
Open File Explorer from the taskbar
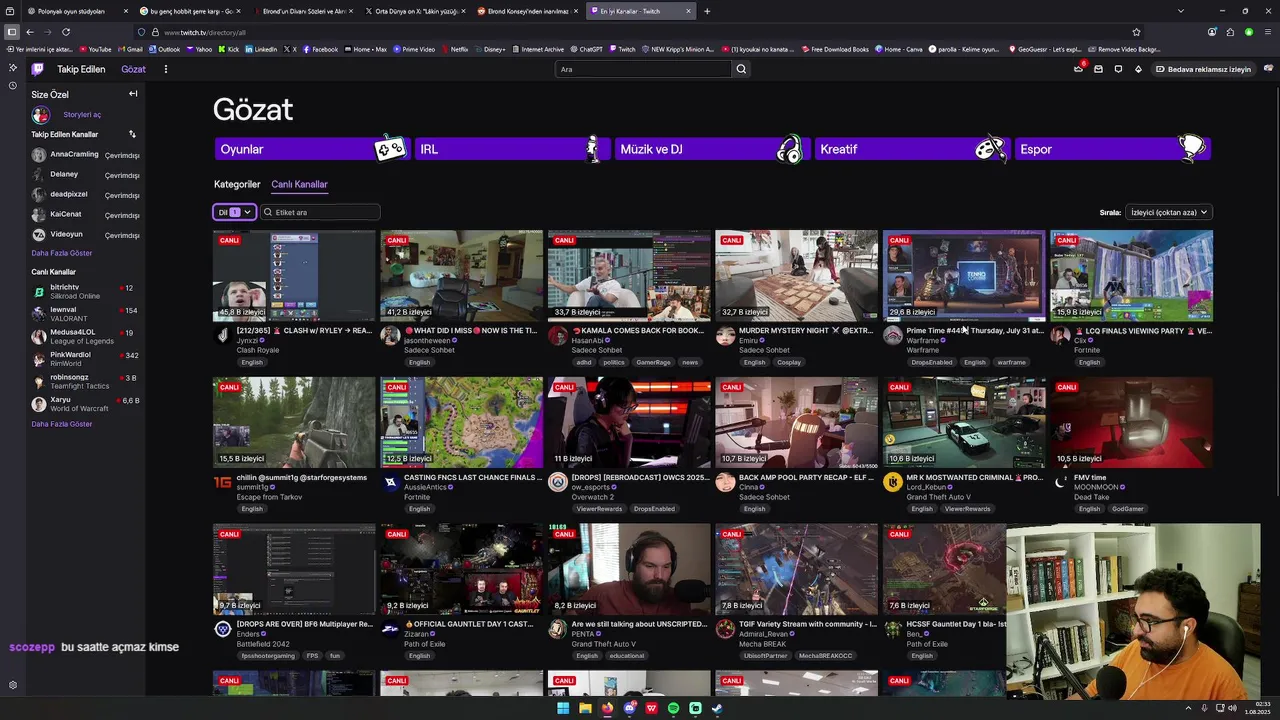tap(585, 708)
